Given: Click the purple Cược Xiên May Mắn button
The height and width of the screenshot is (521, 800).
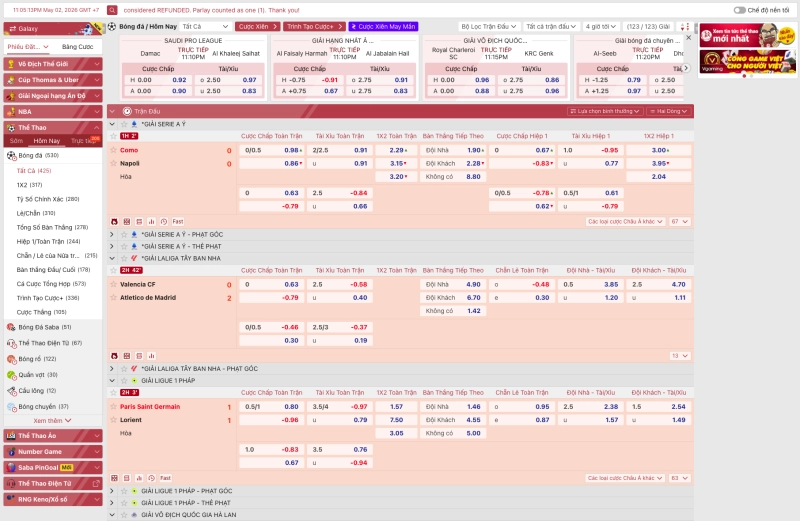Looking at the screenshot, I should click(383, 27).
